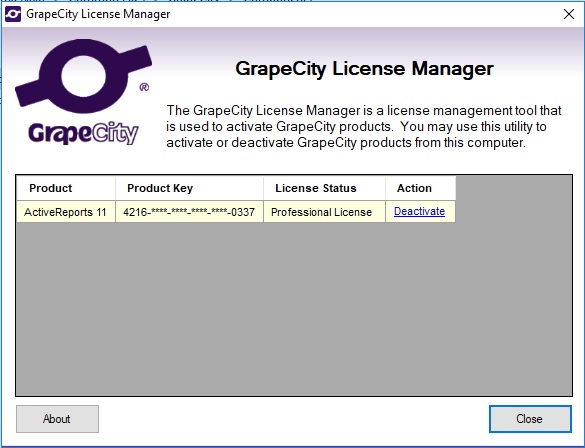Click the large GrapeCity logo image
The height and width of the screenshot is (448, 585).
click(84, 92)
